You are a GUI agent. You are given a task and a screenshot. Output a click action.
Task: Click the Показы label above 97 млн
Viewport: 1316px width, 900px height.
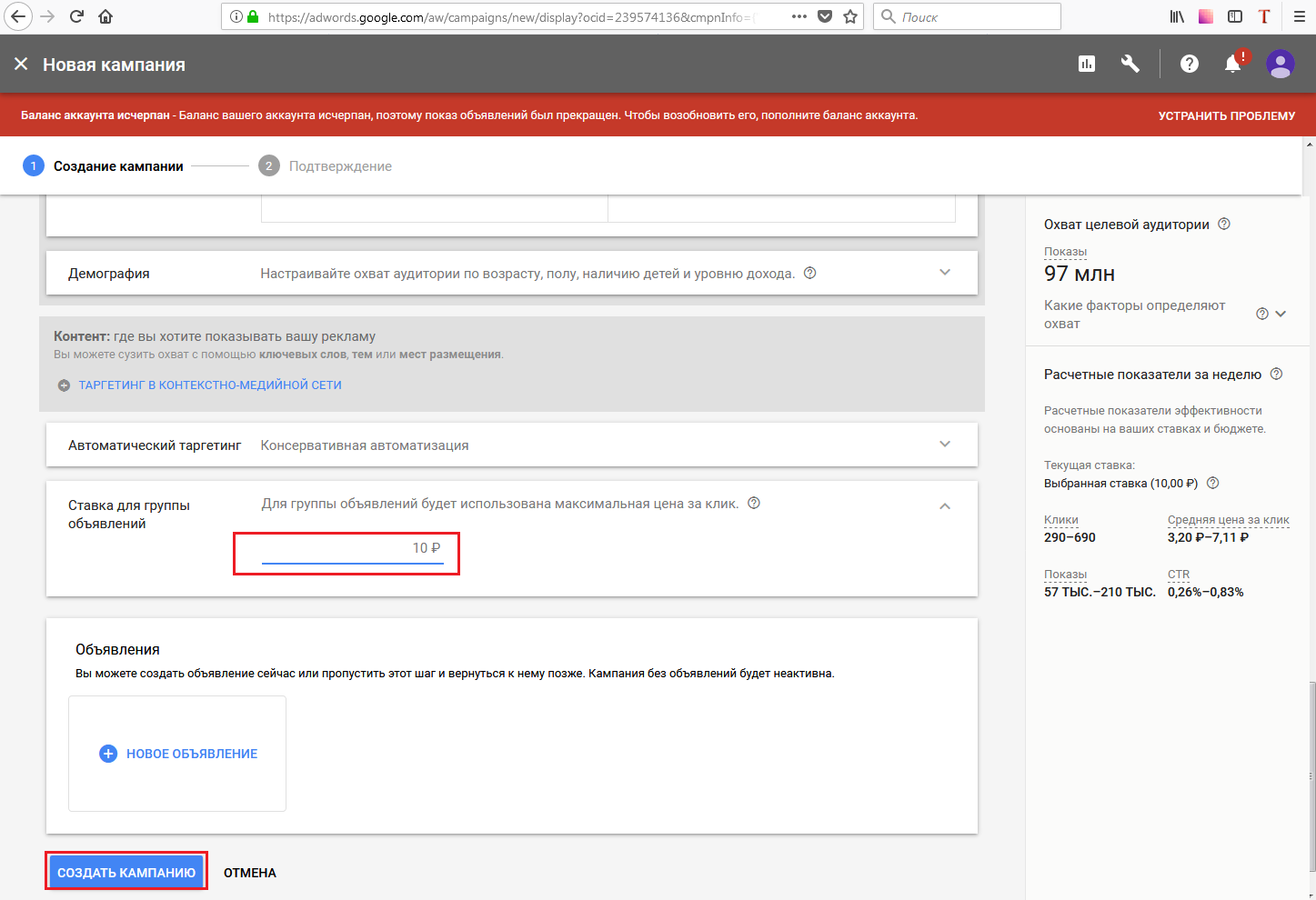click(1066, 252)
